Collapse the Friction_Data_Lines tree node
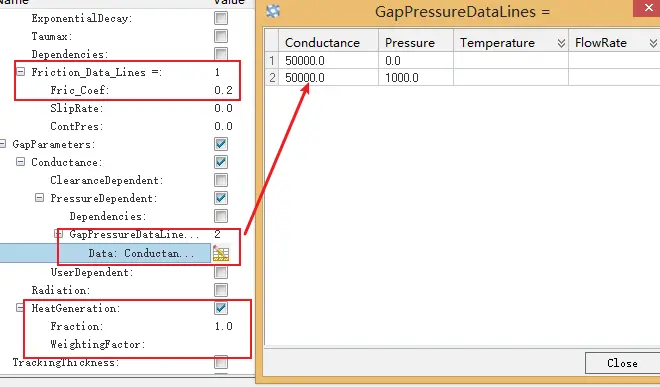The image size is (660, 387). pyautogui.click(x=20, y=72)
